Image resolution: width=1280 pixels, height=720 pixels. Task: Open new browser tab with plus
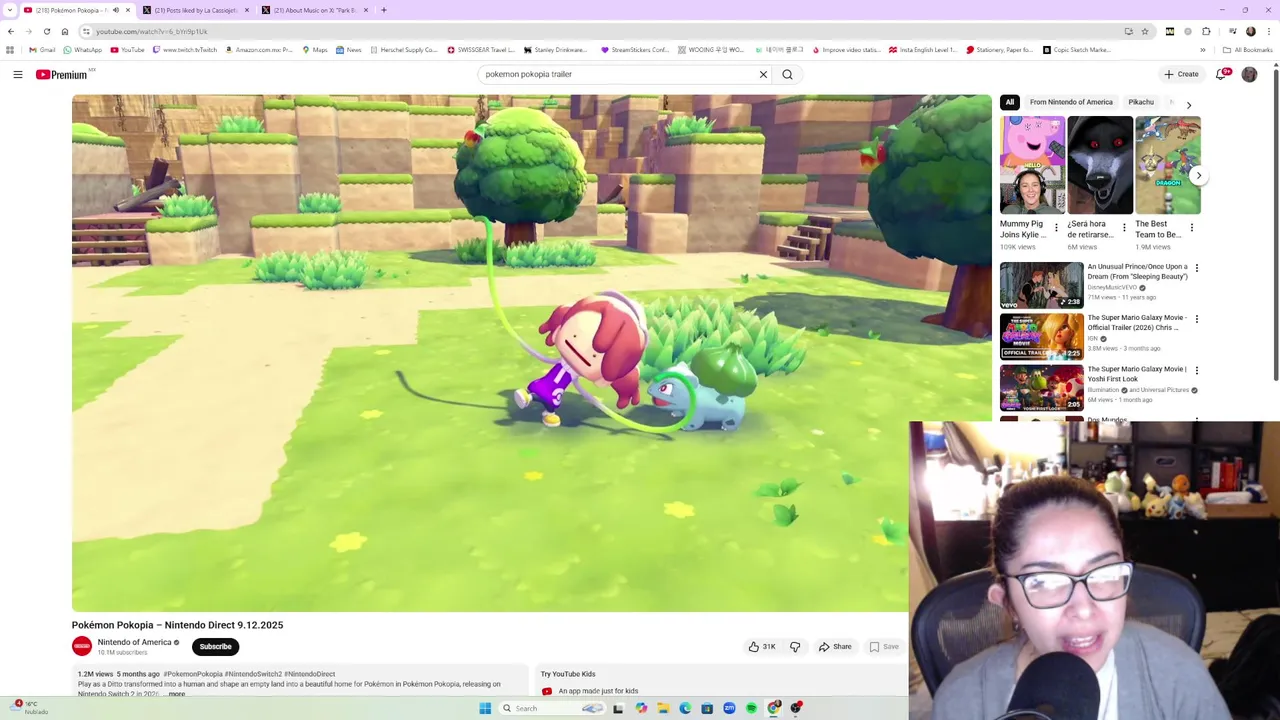[x=384, y=10]
